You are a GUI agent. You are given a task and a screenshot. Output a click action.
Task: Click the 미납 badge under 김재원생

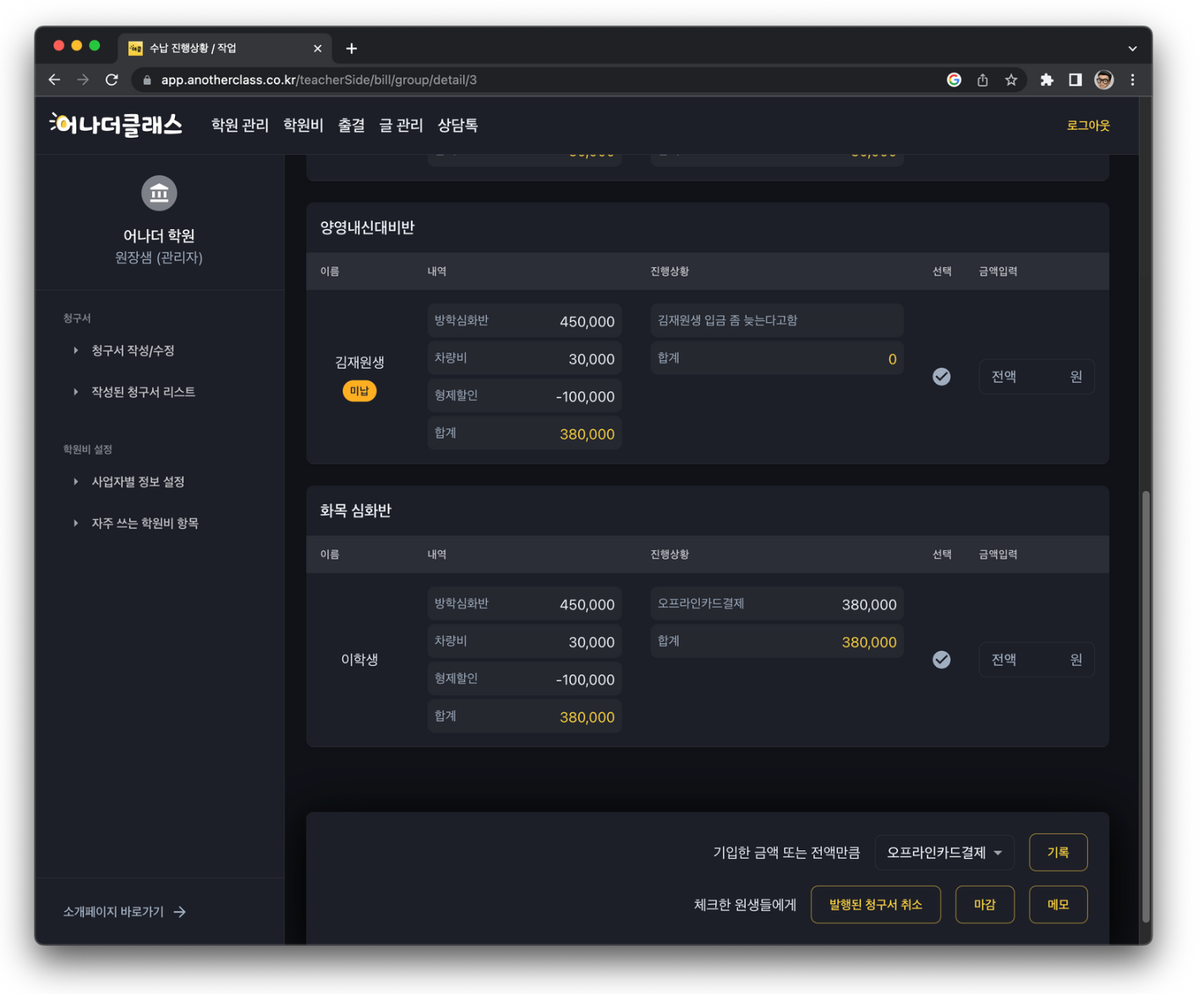click(359, 391)
